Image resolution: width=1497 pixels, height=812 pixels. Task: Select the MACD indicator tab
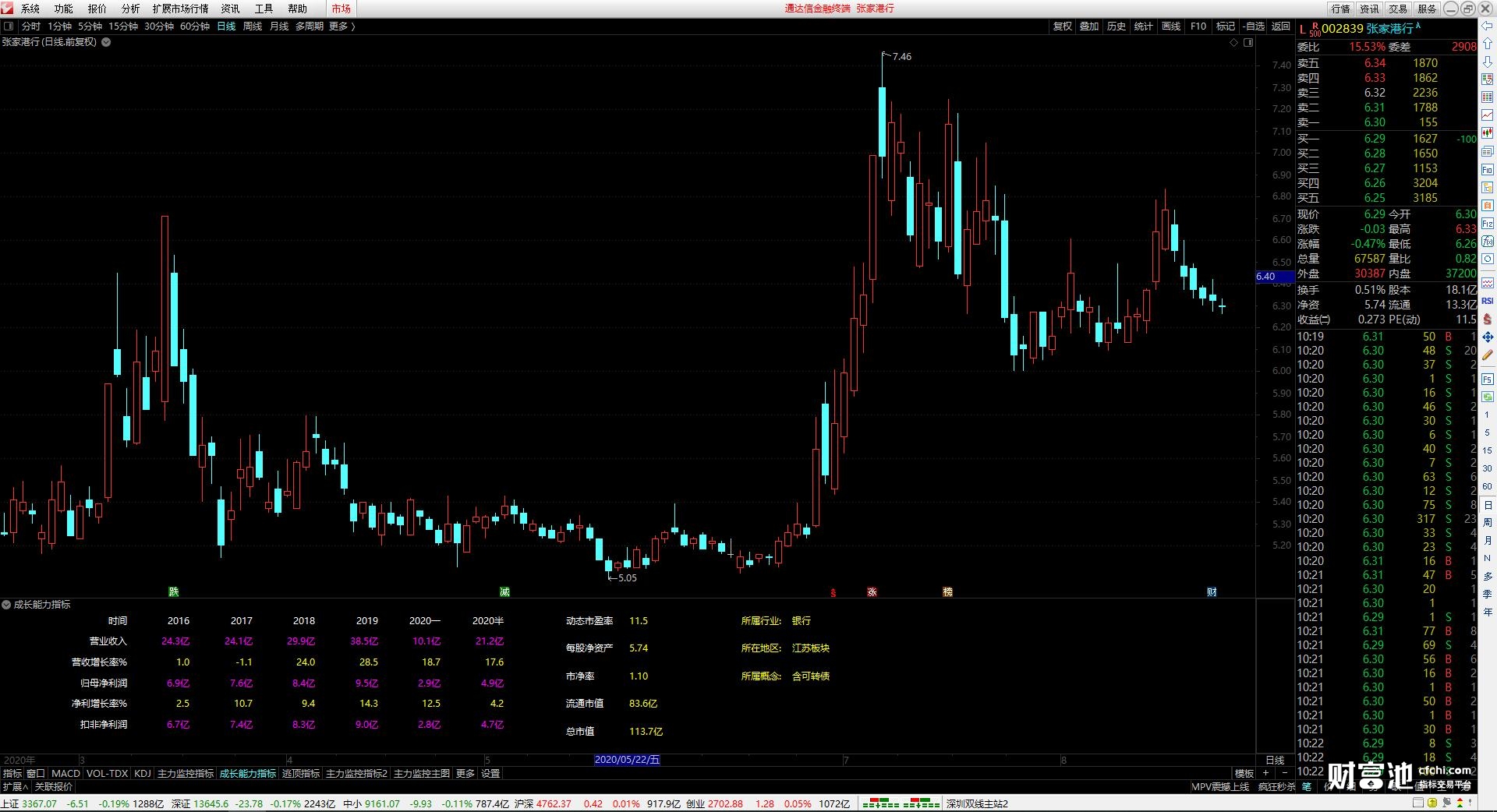[x=65, y=774]
